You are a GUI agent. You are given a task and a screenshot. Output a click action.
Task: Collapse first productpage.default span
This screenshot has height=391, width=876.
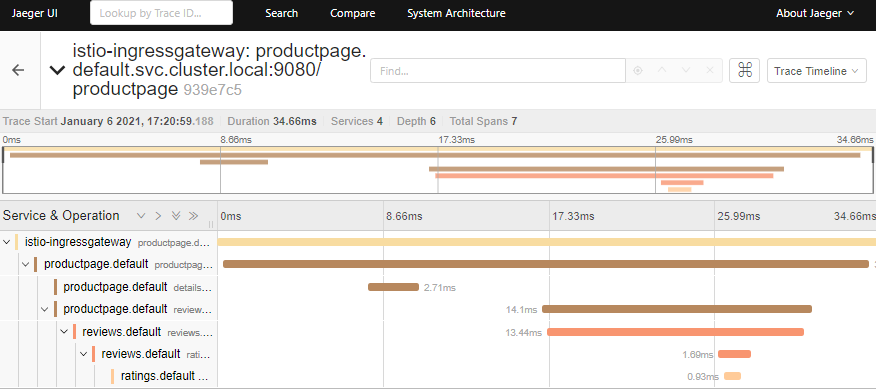(x=26, y=264)
